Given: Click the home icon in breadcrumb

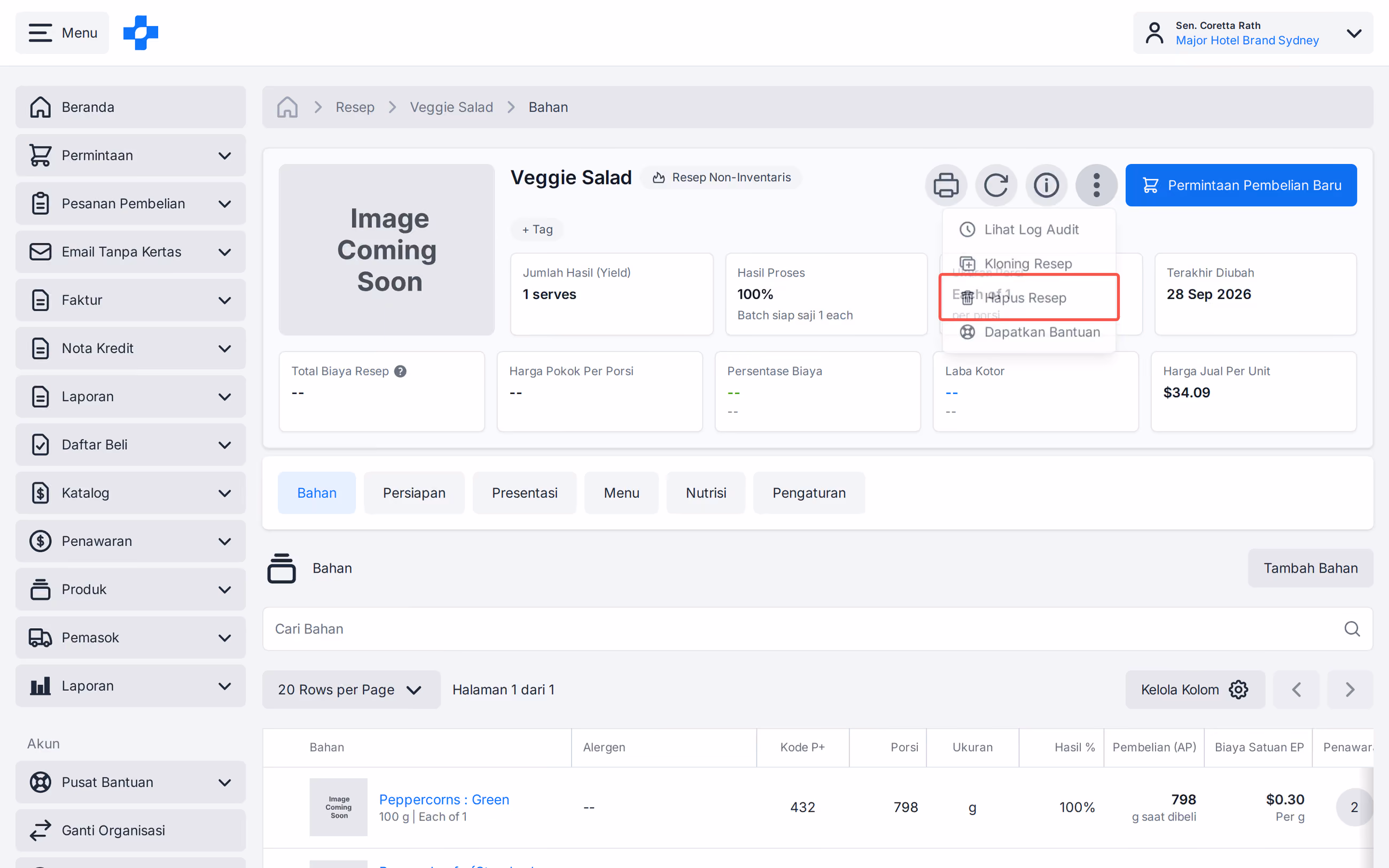Looking at the screenshot, I should click(287, 107).
